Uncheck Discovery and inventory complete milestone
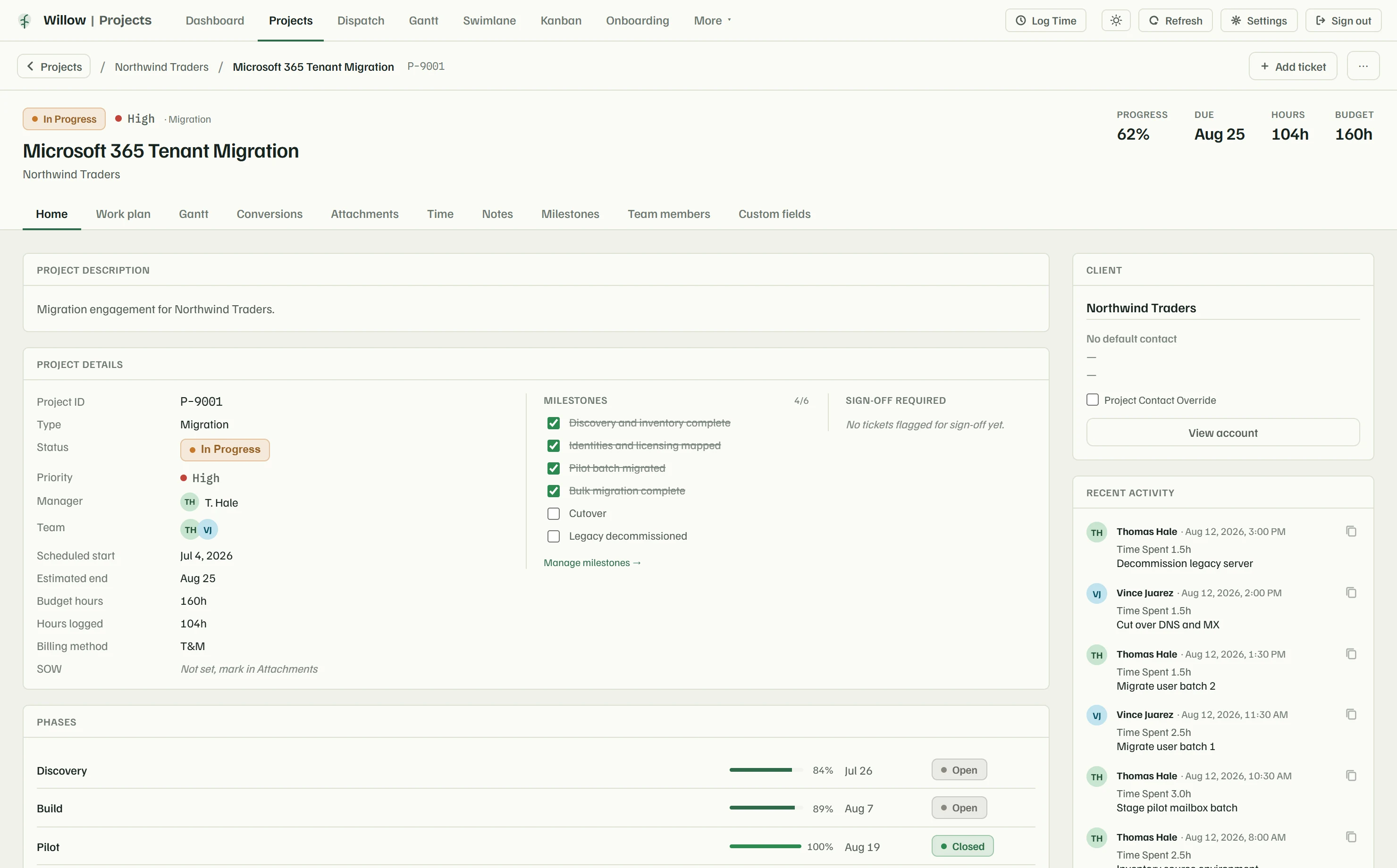This screenshot has width=1397, height=868. click(554, 424)
